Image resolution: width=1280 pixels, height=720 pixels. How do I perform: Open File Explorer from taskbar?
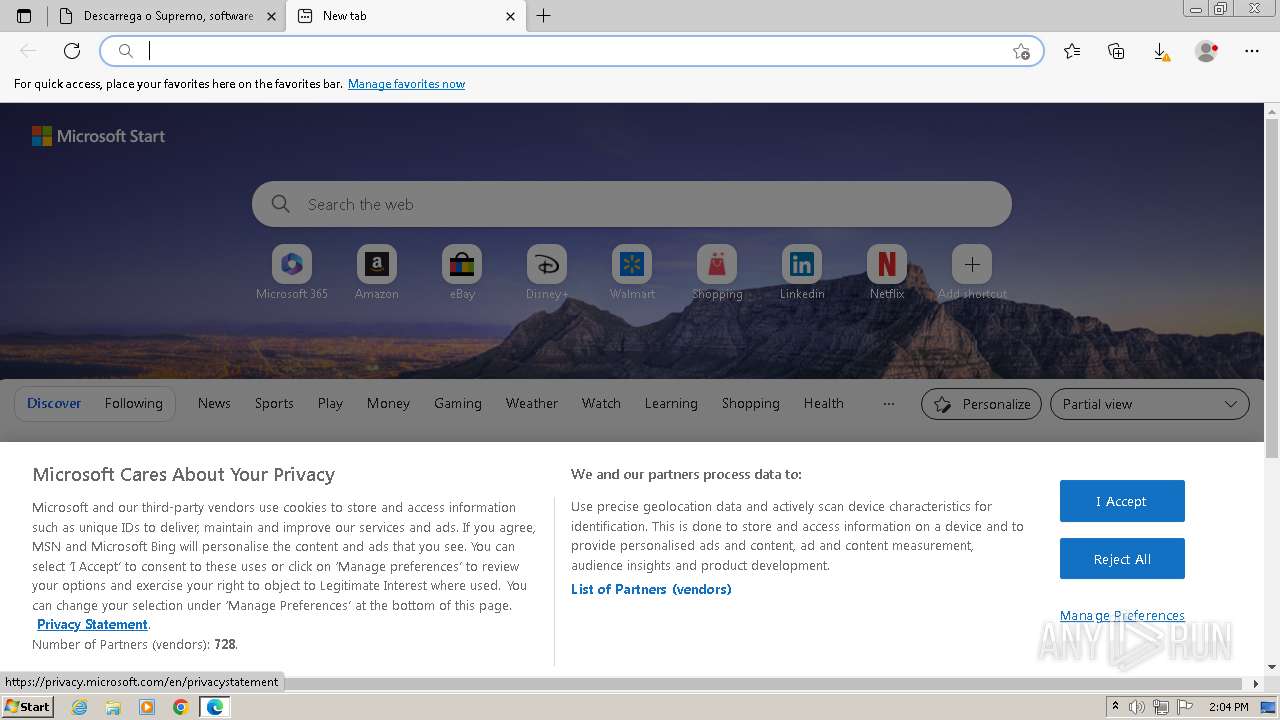[113, 707]
